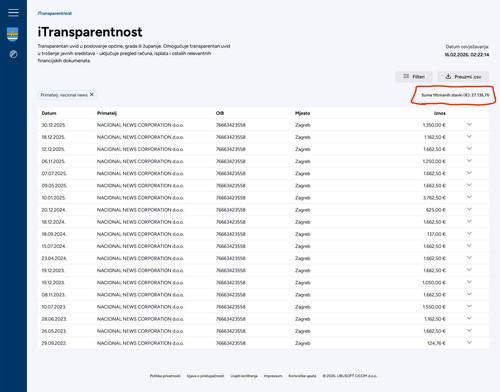Click the OIB column header

220,113
